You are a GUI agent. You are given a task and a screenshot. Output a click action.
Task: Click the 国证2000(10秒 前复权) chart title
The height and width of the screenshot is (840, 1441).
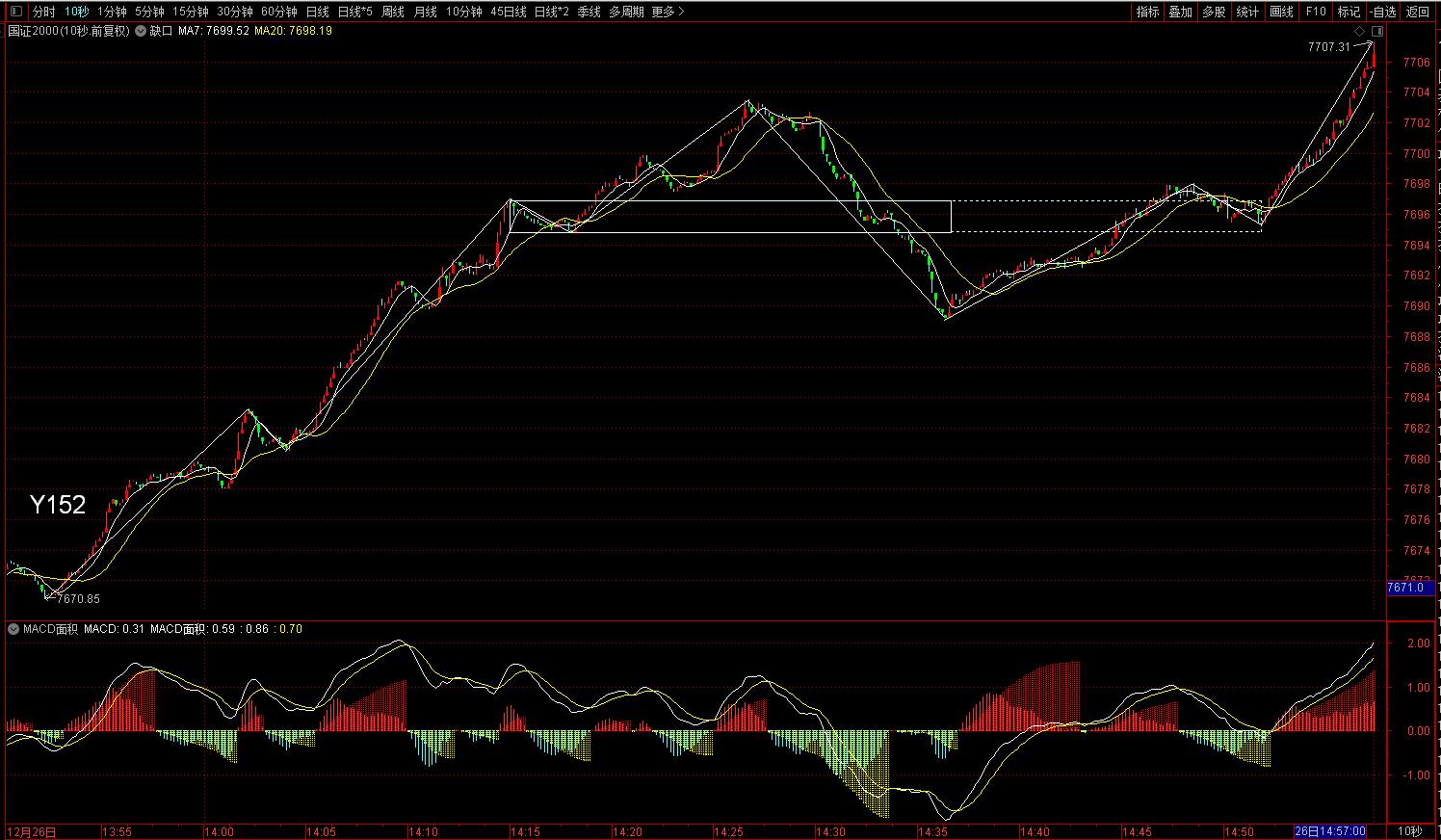(68, 31)
